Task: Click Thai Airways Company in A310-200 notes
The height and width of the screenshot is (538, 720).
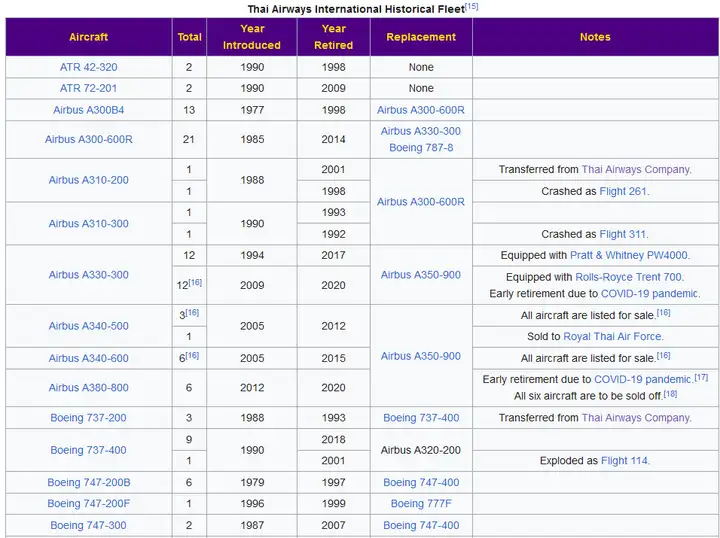Action: 636,169
